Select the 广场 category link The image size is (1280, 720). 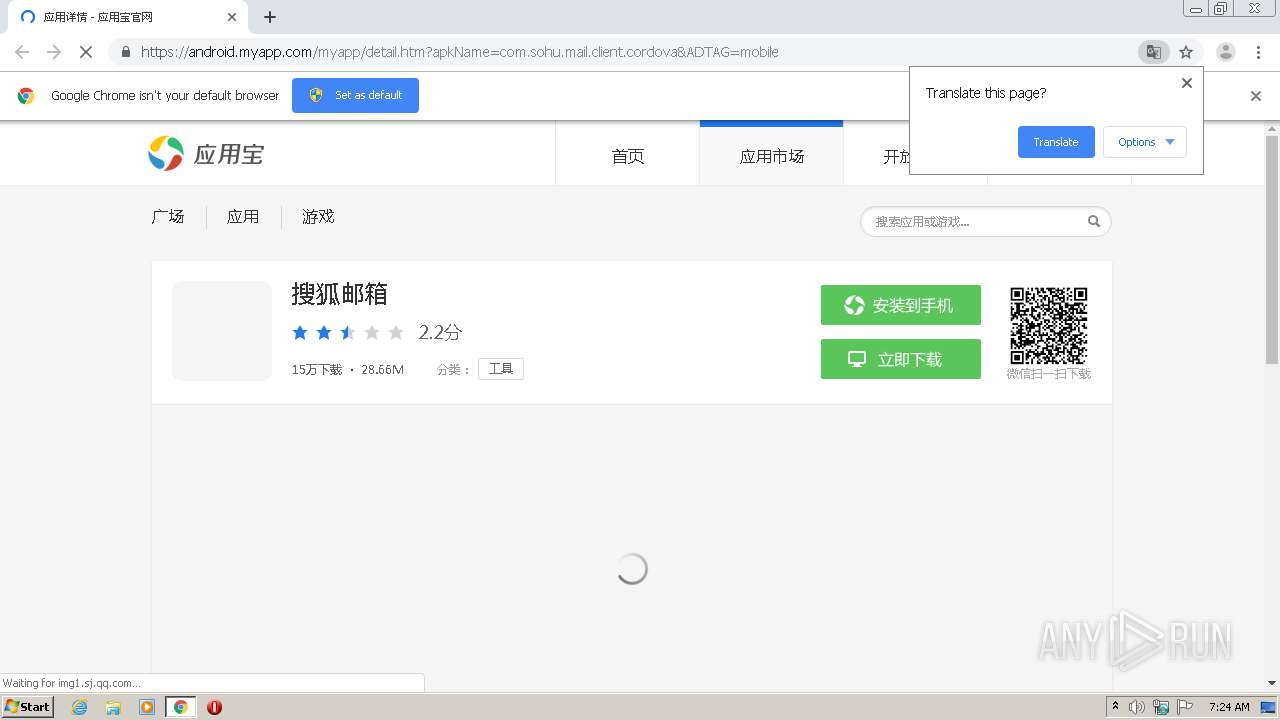pyautogui.click(x=168, y=217)
